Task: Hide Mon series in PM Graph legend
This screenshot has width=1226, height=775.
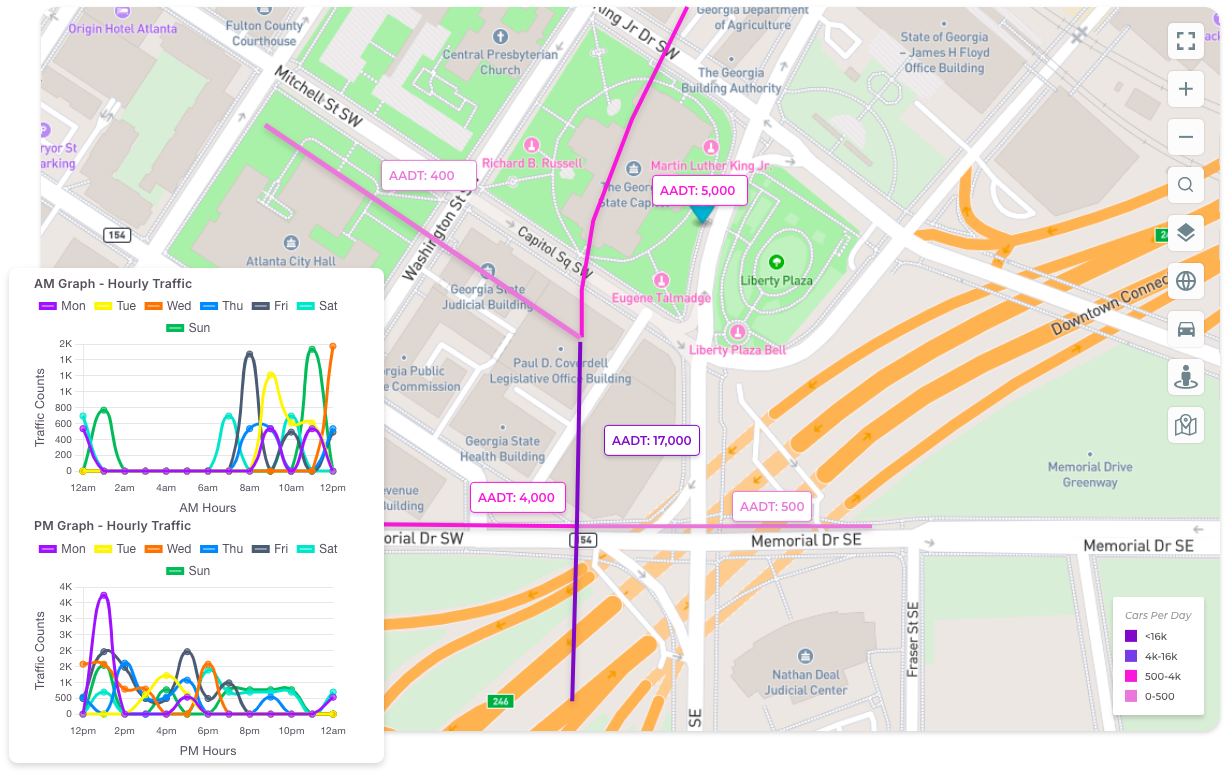Action: pos(62,549)
